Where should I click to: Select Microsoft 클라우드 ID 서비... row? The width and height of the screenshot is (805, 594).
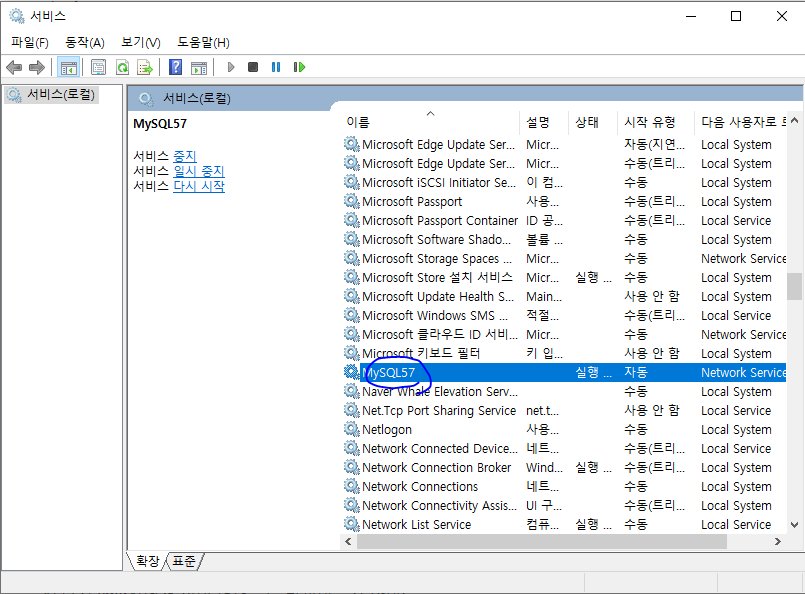click(x=564, y=334)
